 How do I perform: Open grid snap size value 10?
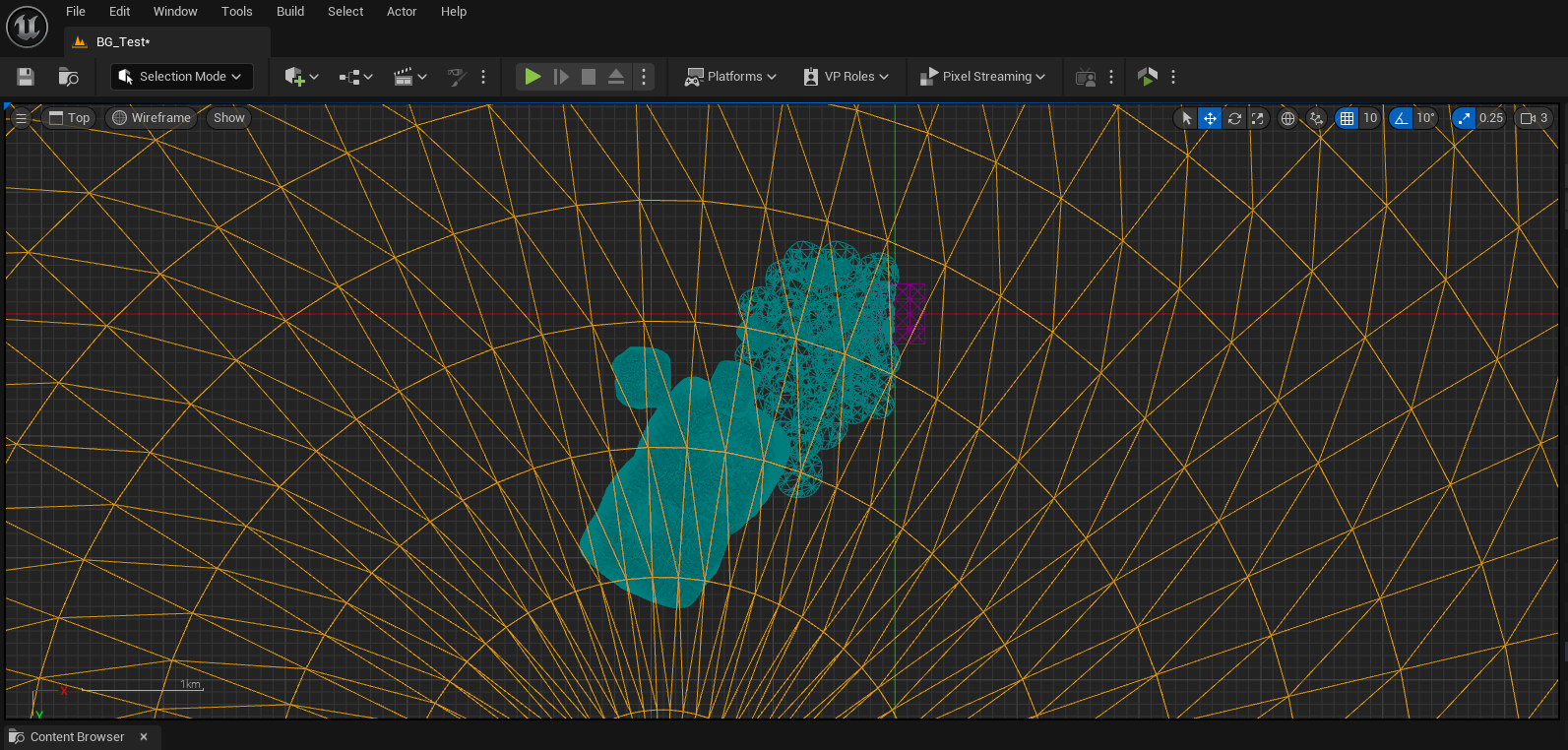tap(1370, 118)
